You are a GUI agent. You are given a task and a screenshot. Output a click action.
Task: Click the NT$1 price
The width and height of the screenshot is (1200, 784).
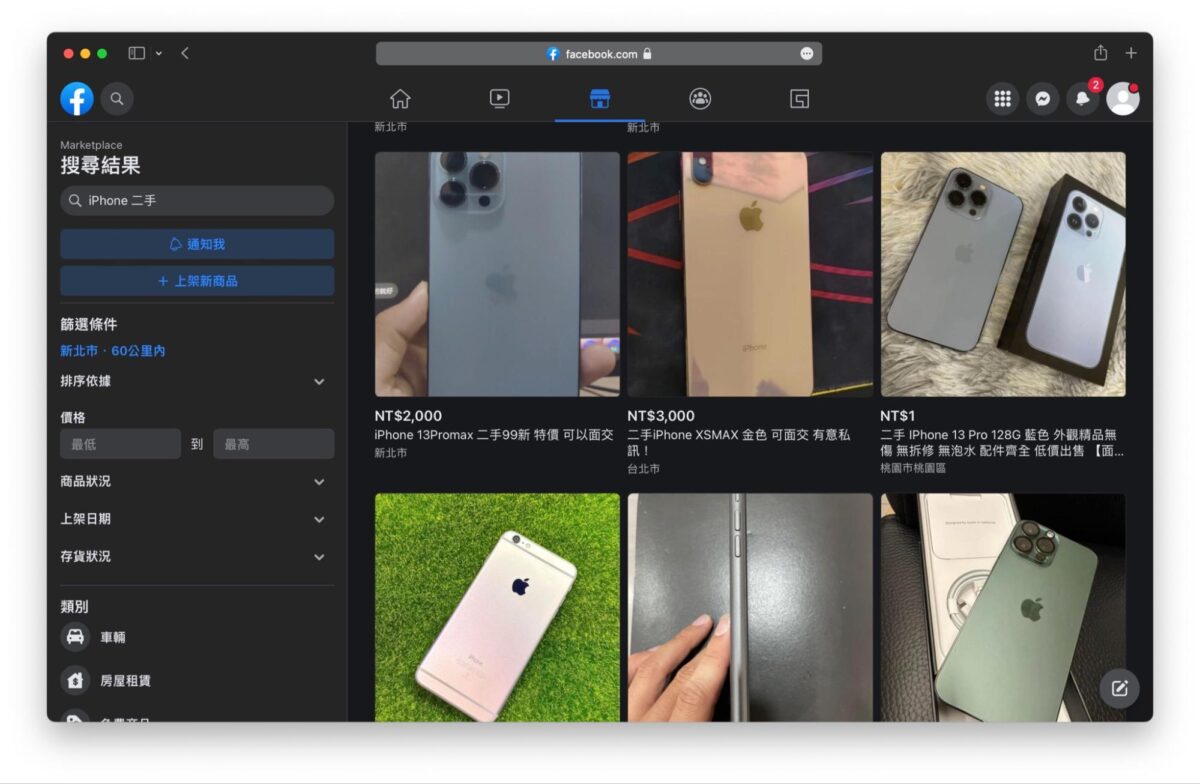(898, 416)
